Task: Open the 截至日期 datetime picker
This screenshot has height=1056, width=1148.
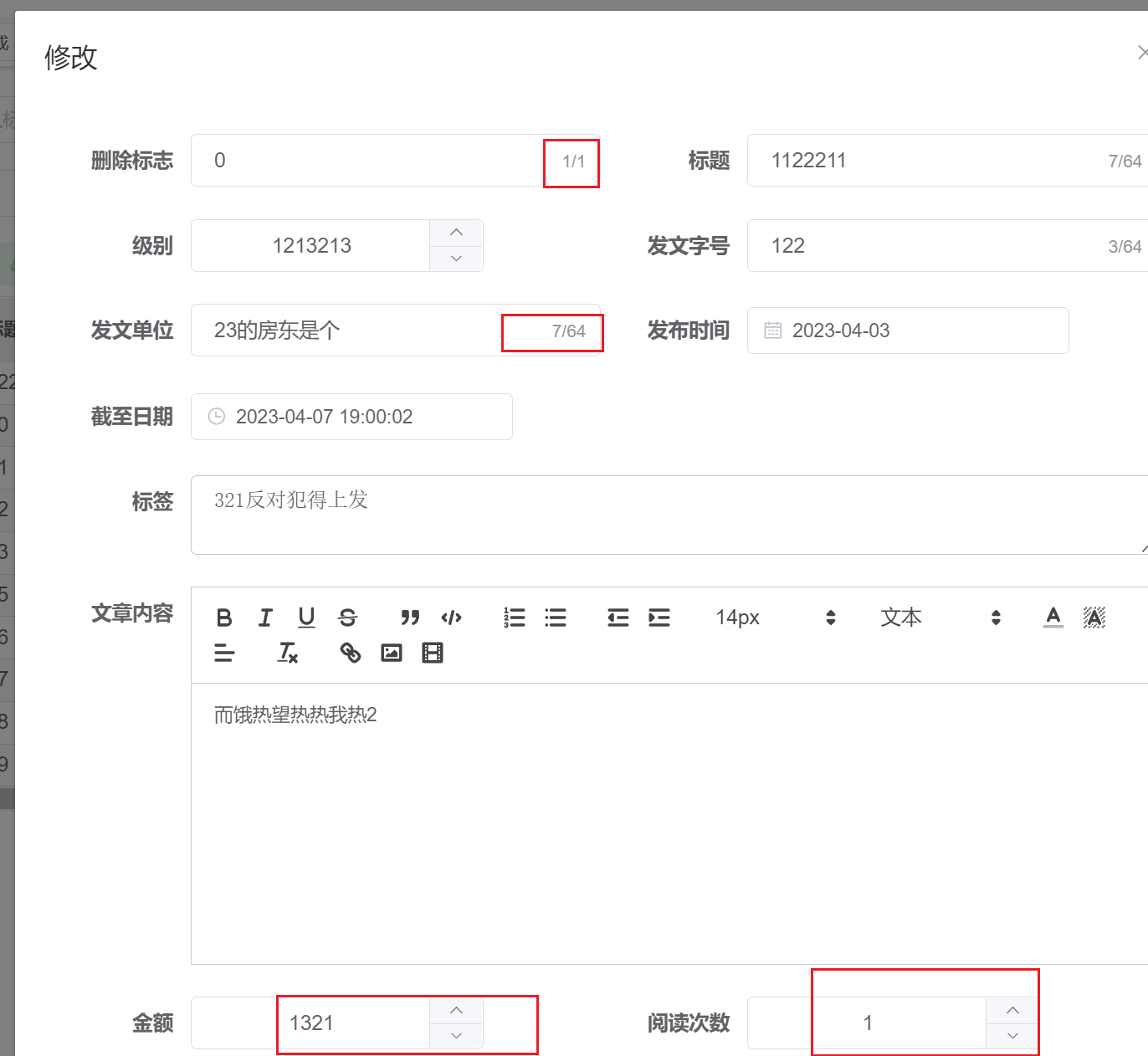Action: (351, 417)
